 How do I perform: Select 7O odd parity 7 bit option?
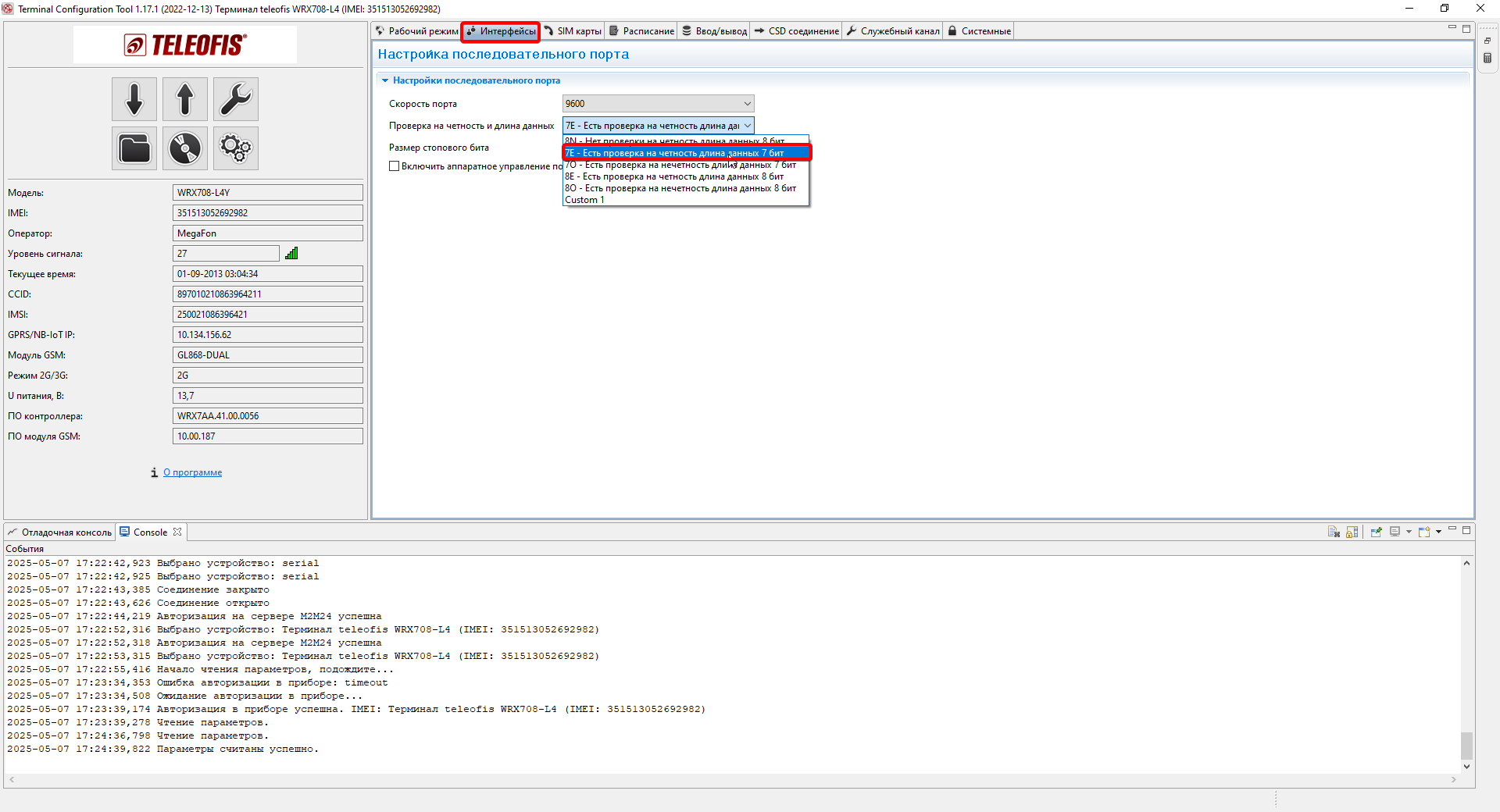[686, 165]
